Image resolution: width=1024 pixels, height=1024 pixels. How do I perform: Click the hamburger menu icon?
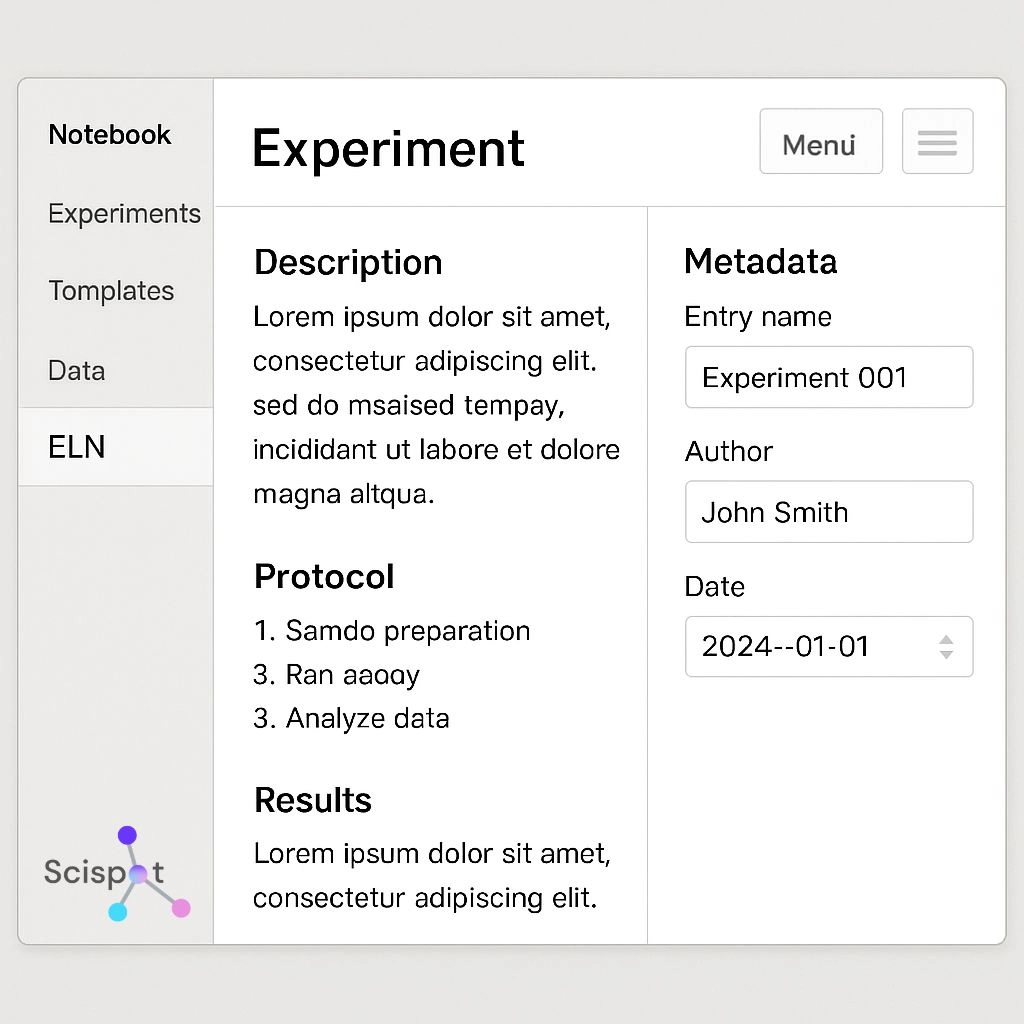[x=937, y=142]
